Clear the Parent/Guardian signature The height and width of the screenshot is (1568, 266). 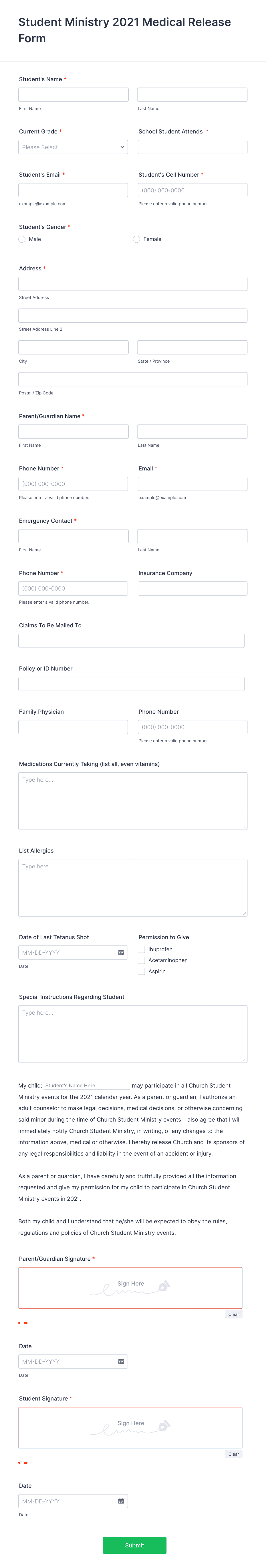(234, 1314)
